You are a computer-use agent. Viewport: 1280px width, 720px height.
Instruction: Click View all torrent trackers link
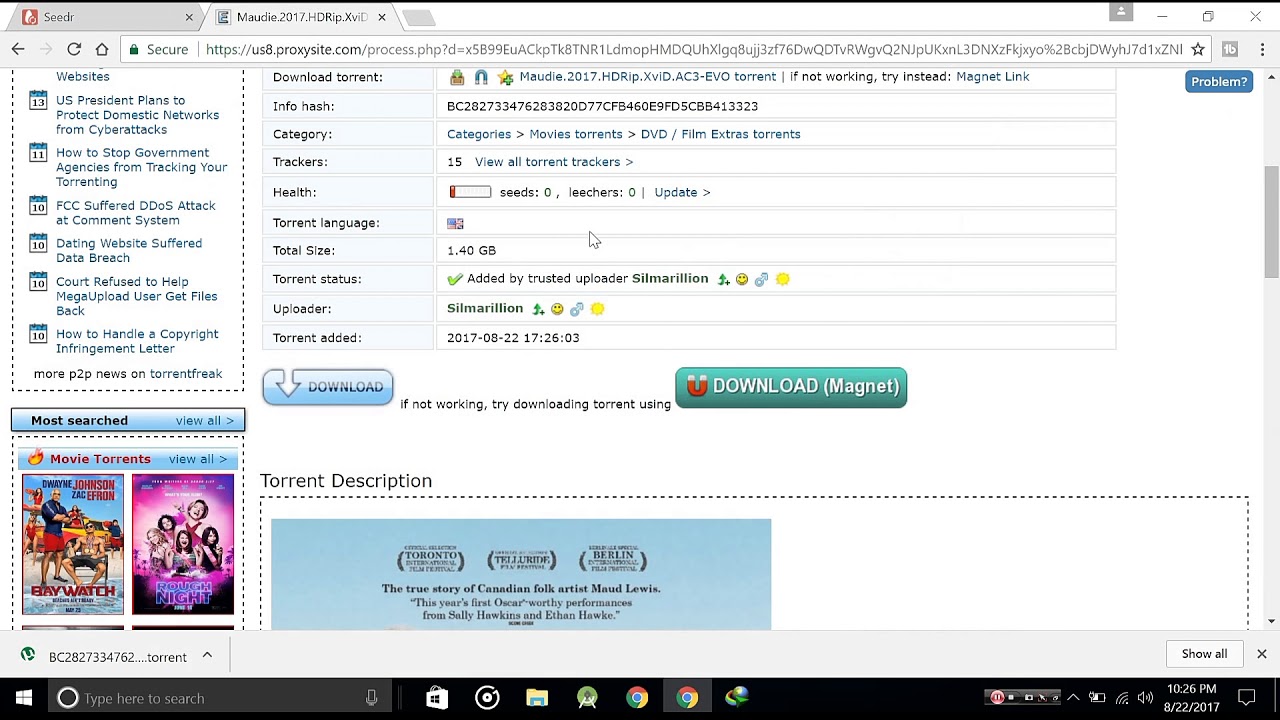coord(554,162)
